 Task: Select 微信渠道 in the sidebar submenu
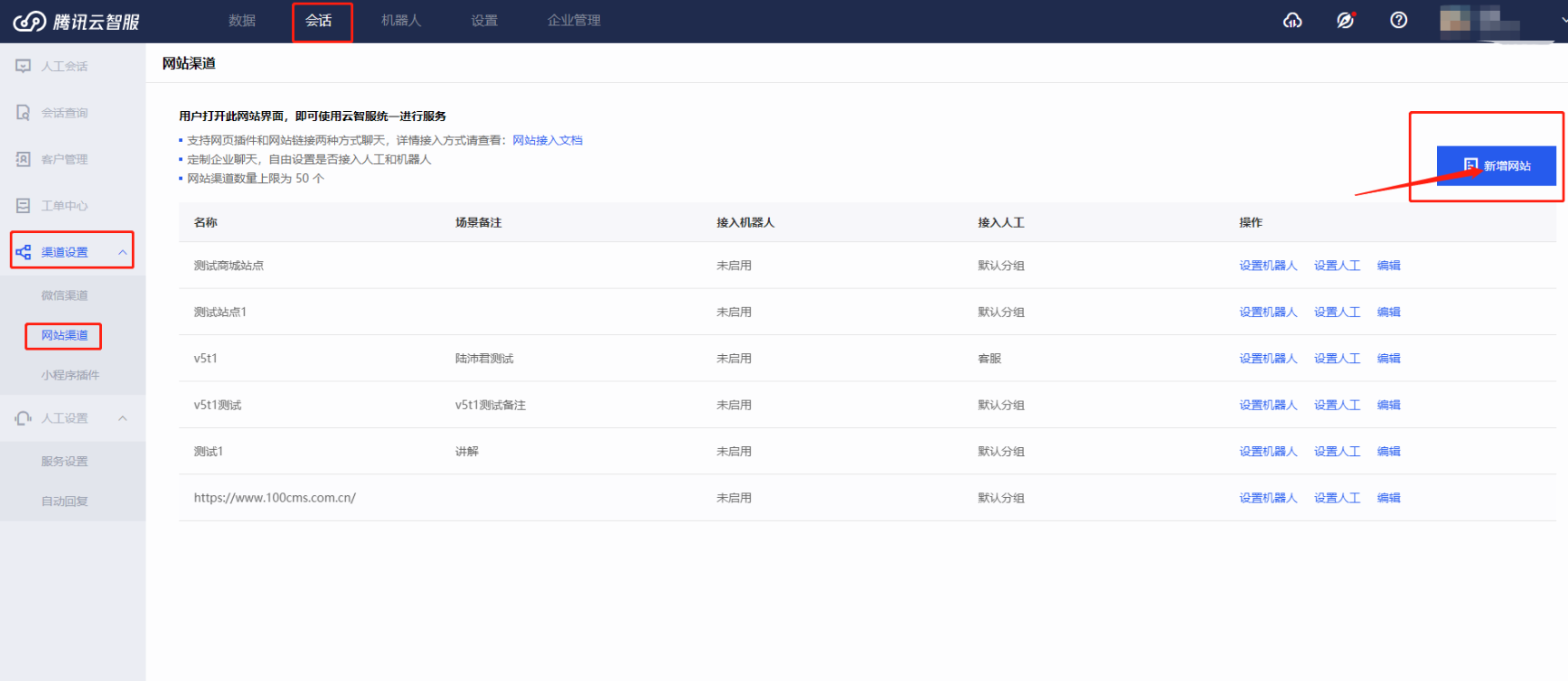click(x=65, y=296)
